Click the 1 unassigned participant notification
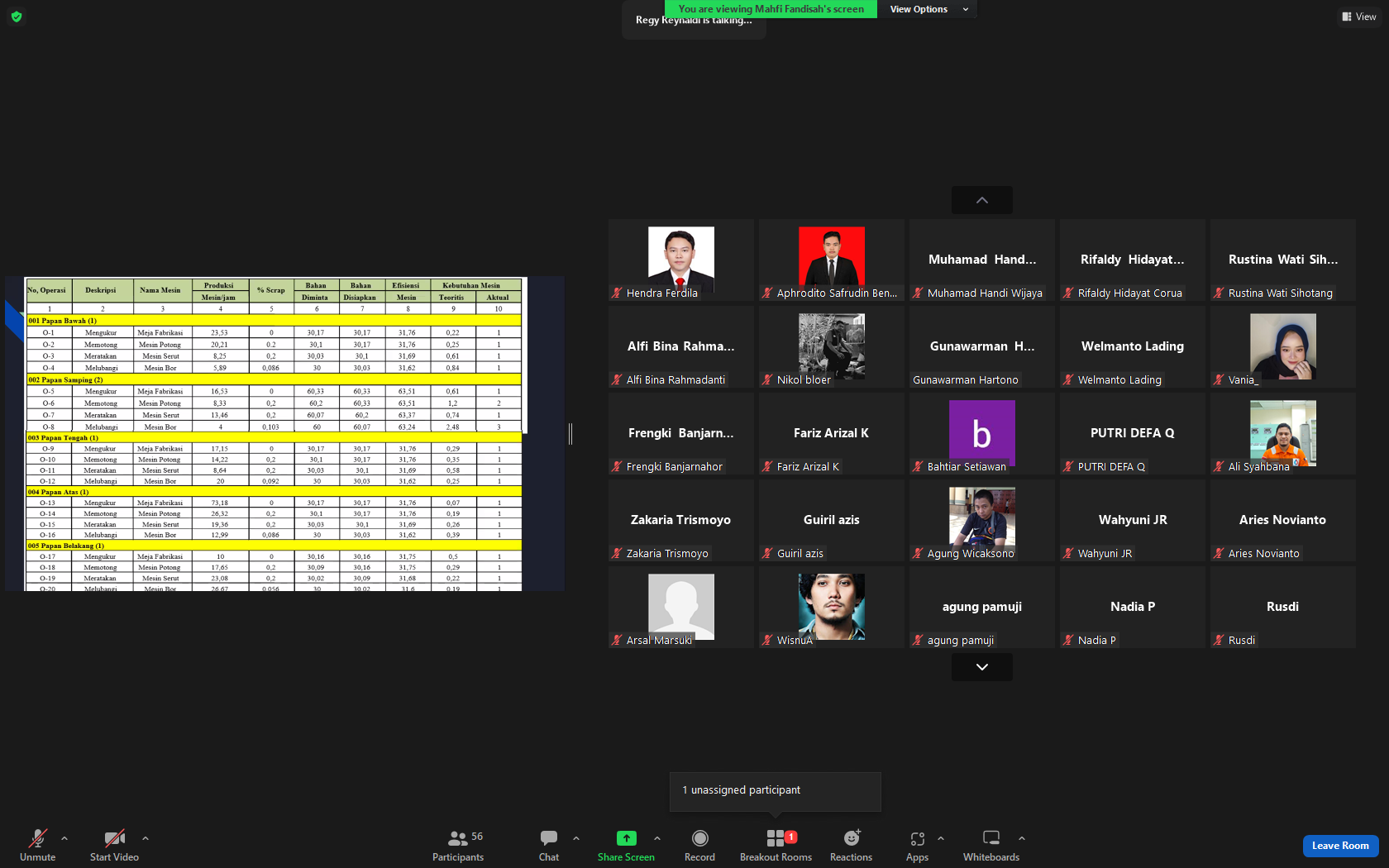The height and width of the screenshot is (868, 1389). pyautogui.click(x=776, y=791)
